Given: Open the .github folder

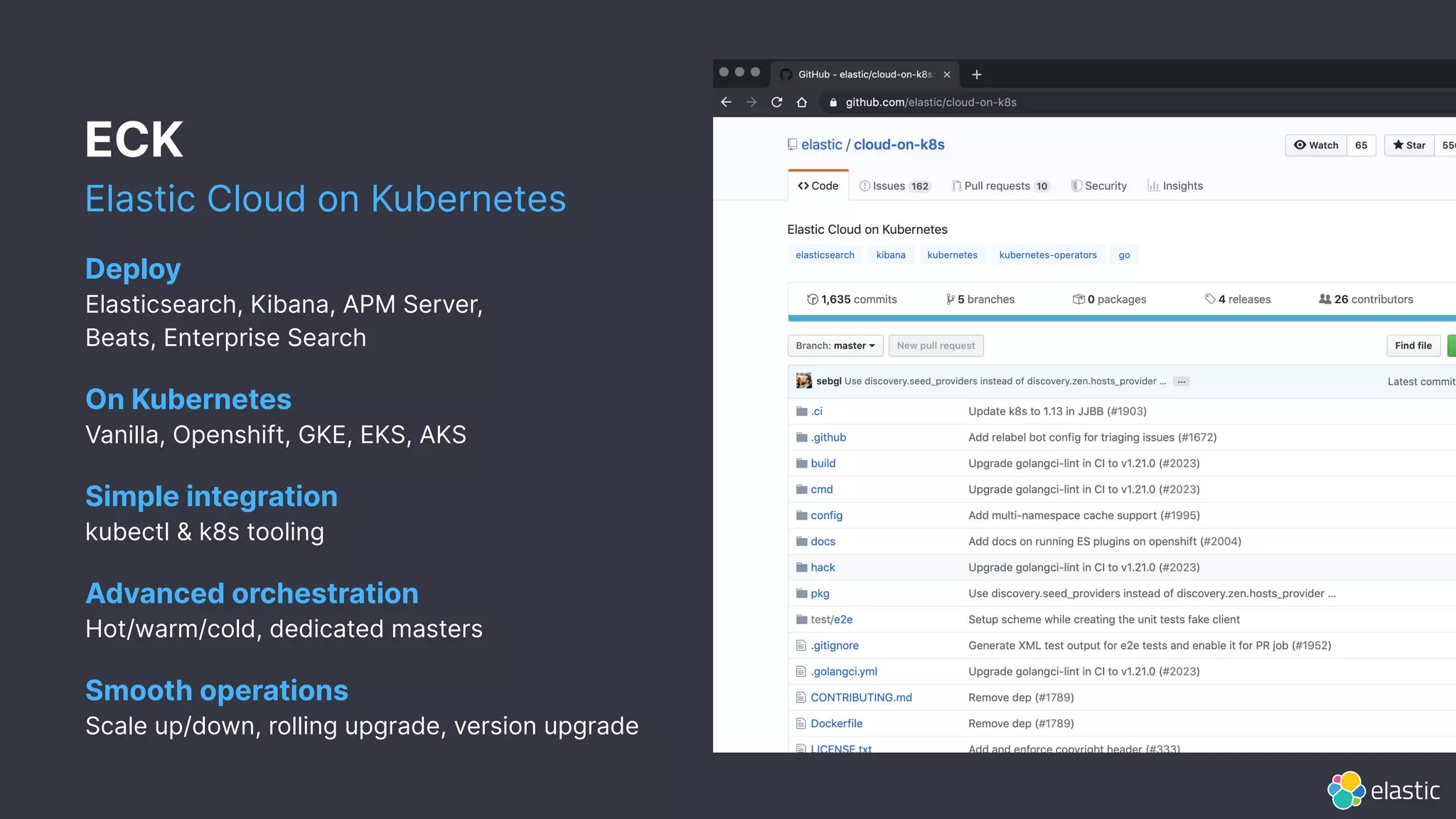Looking at the screenshot, I should click(x=828, y=437).
